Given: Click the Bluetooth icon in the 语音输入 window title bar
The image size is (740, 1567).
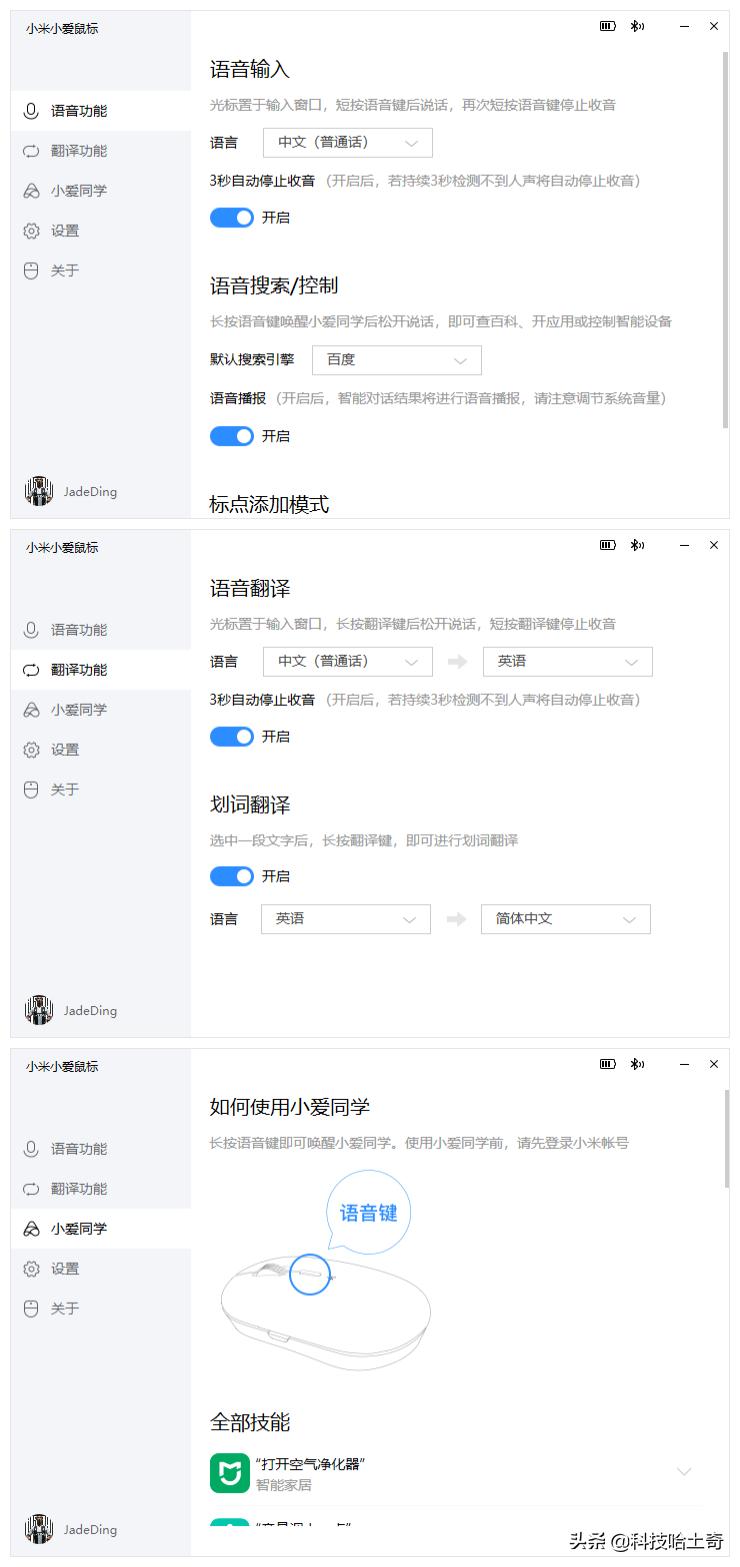Looking at the screenshot, I should click(x=637, y=26).
